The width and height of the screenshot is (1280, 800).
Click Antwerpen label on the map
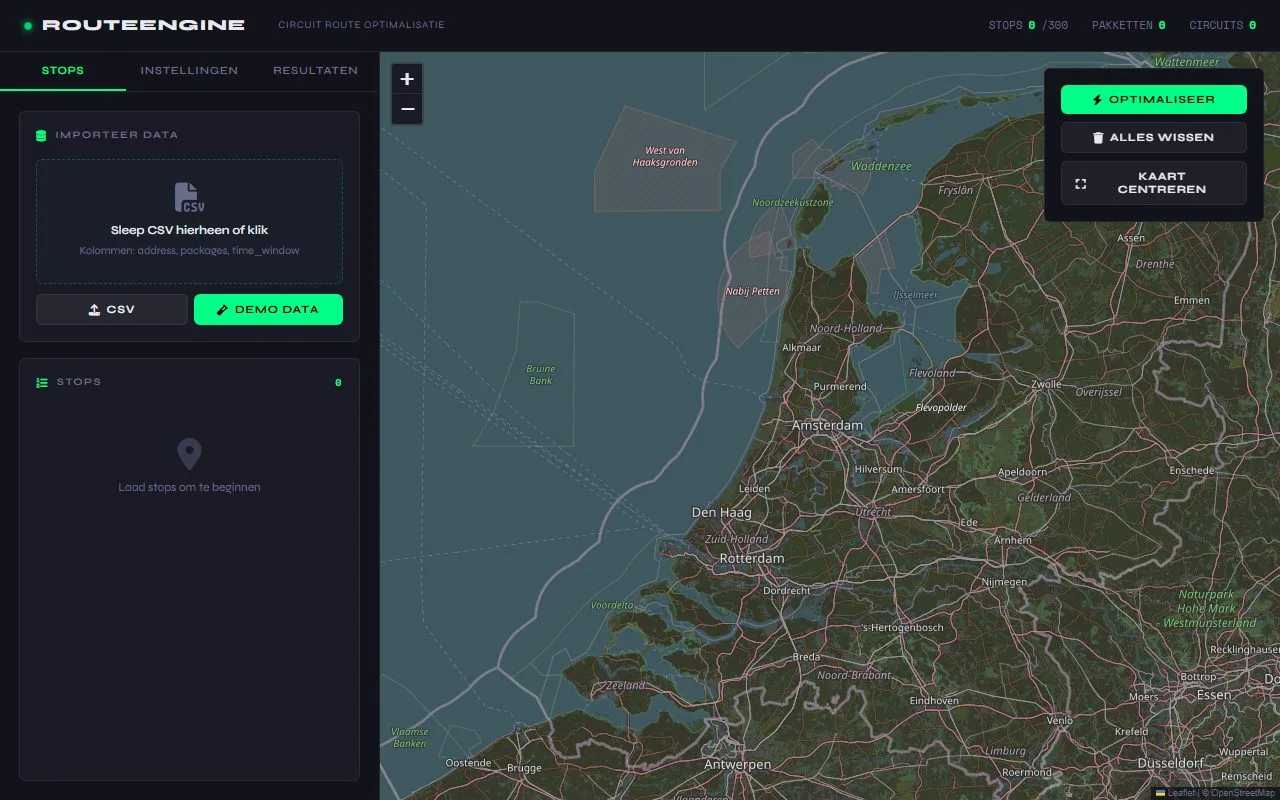pyautogui.click(x=738, y=765)
